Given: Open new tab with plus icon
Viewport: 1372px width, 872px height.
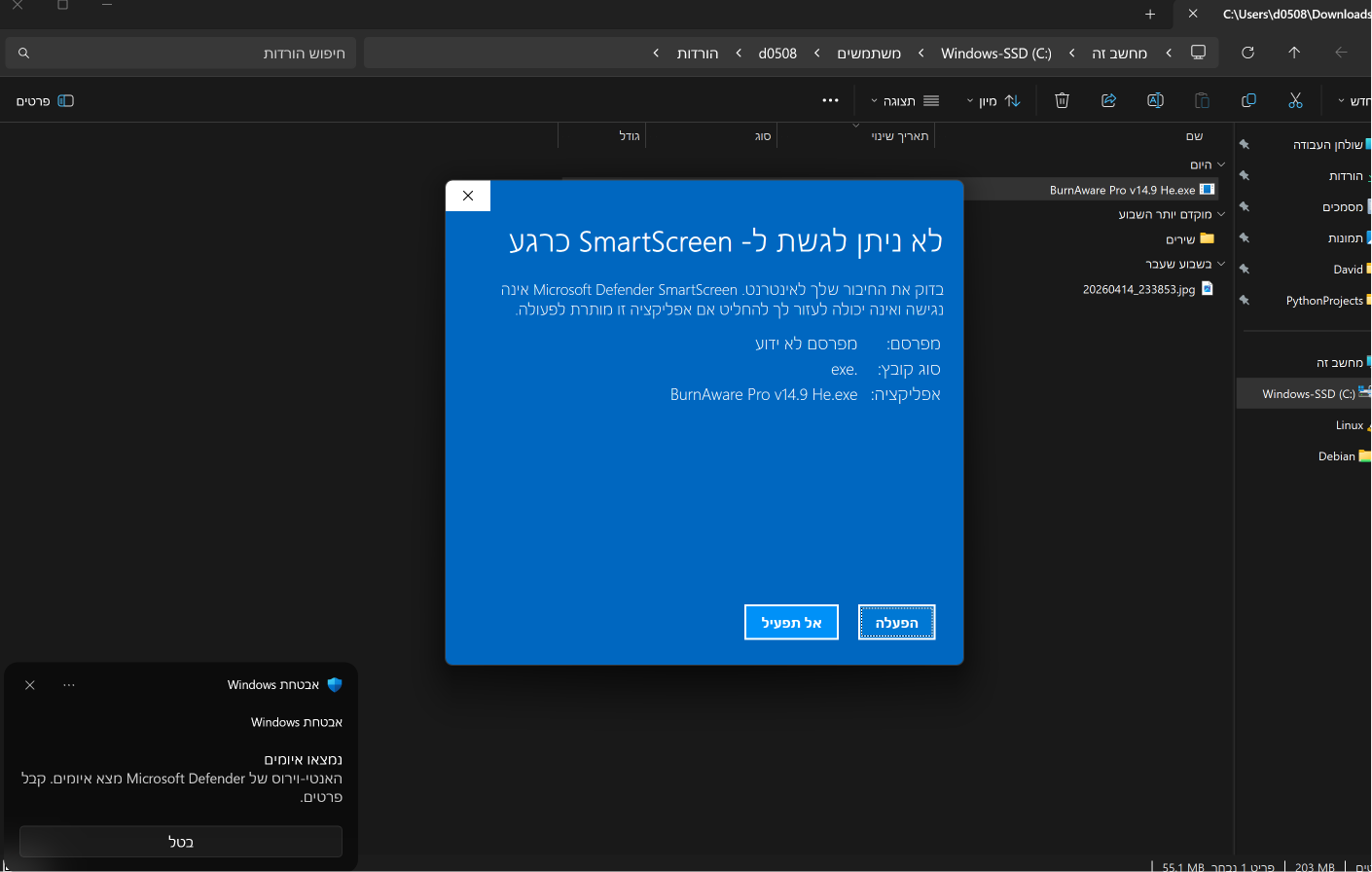Looking at the screenshot, I should (1150, 14).
